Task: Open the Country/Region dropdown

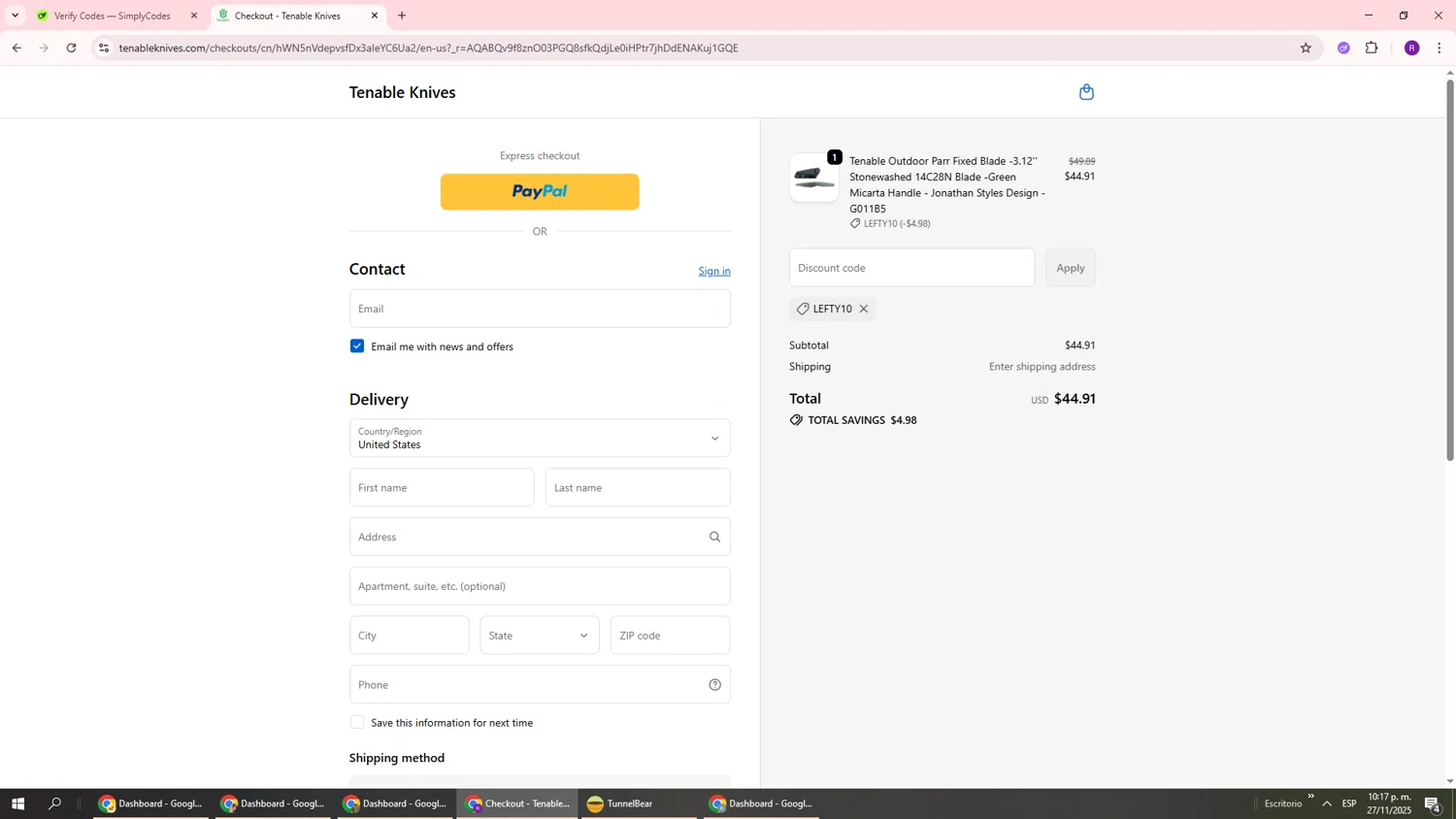Action: (x=540, y=438)
